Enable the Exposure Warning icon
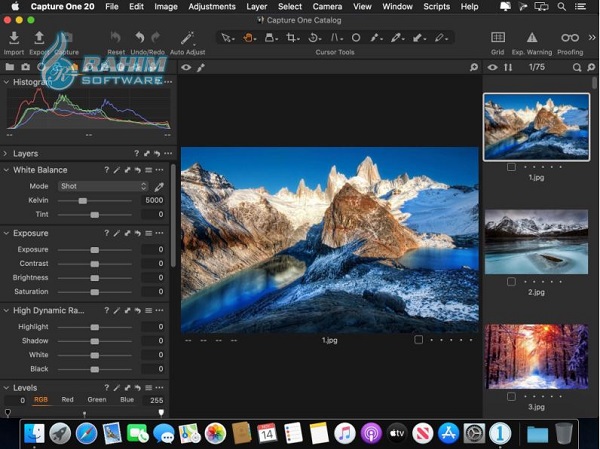This screenshot has height=449, width=600. [x=531, y=38]
